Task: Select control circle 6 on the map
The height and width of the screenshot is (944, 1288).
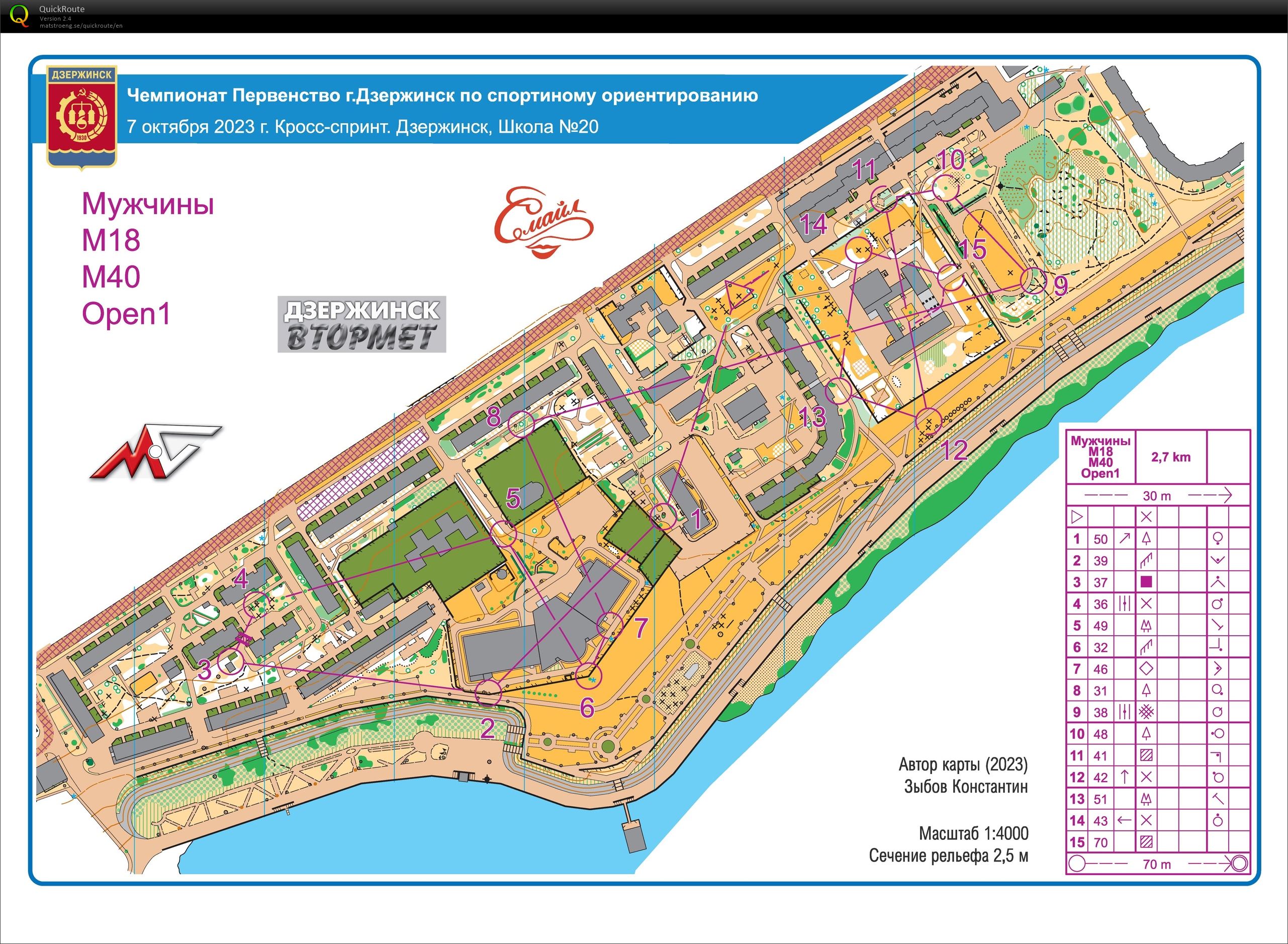Action: click(588, 675)
